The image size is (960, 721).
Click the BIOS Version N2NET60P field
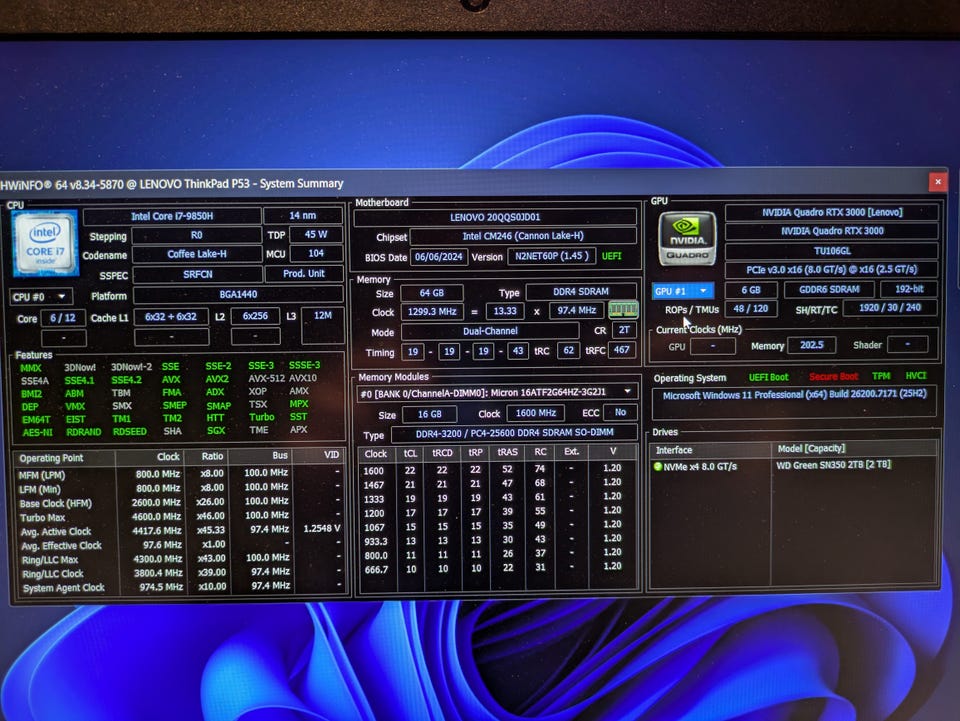(x=552, y=256)
